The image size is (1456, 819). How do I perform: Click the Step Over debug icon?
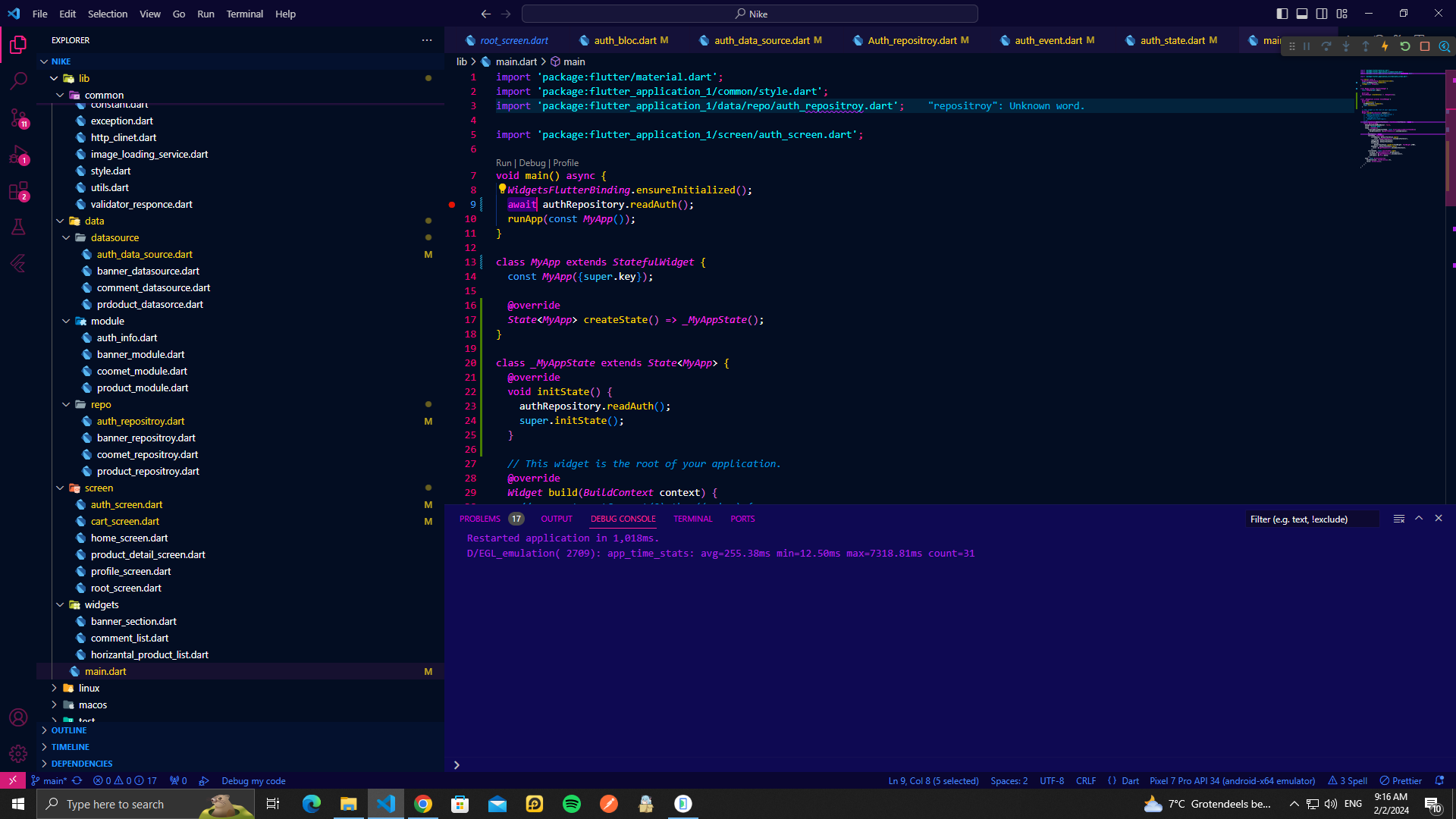tap(1326, 46)
